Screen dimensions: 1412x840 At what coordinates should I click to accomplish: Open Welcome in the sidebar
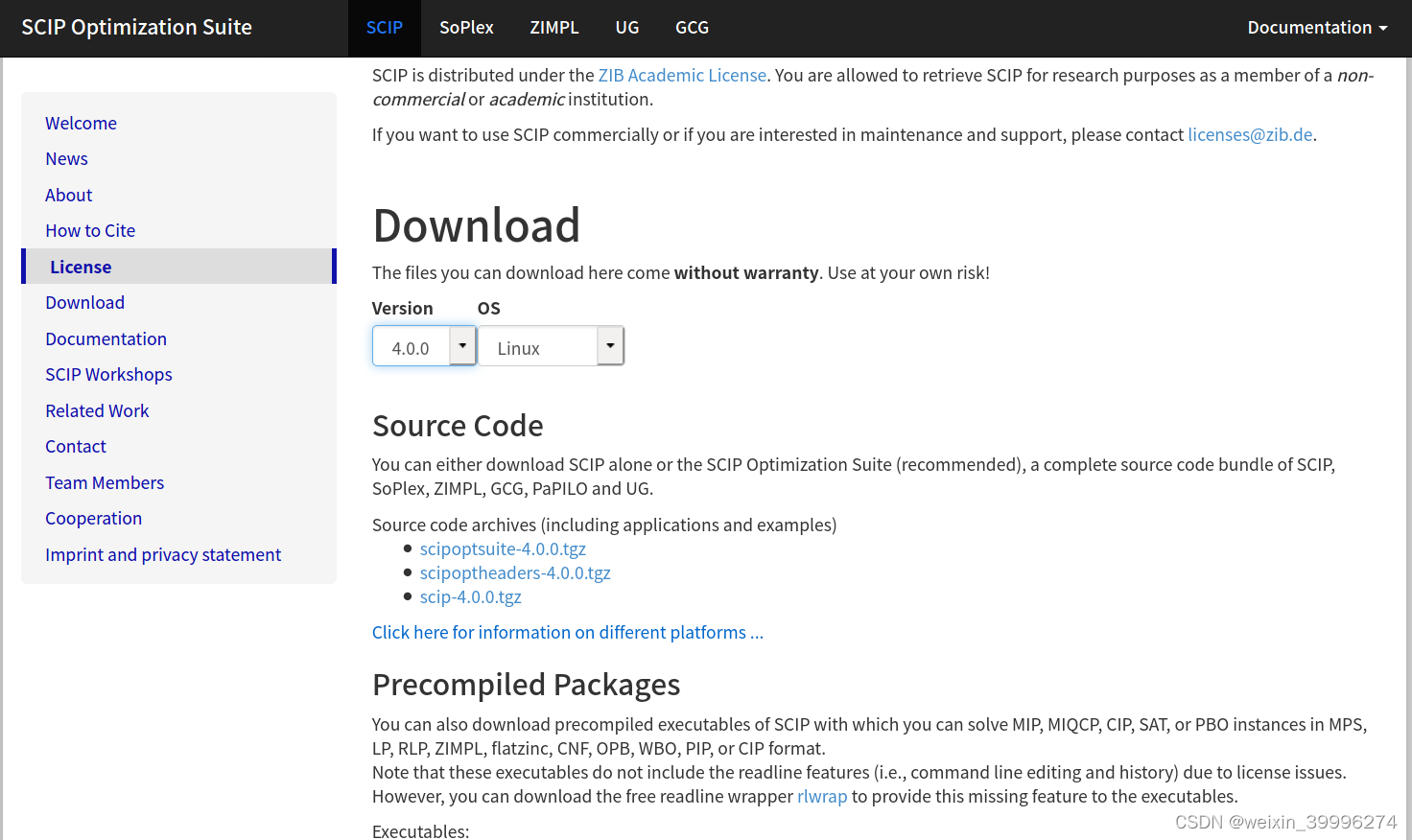click(81, 123)
